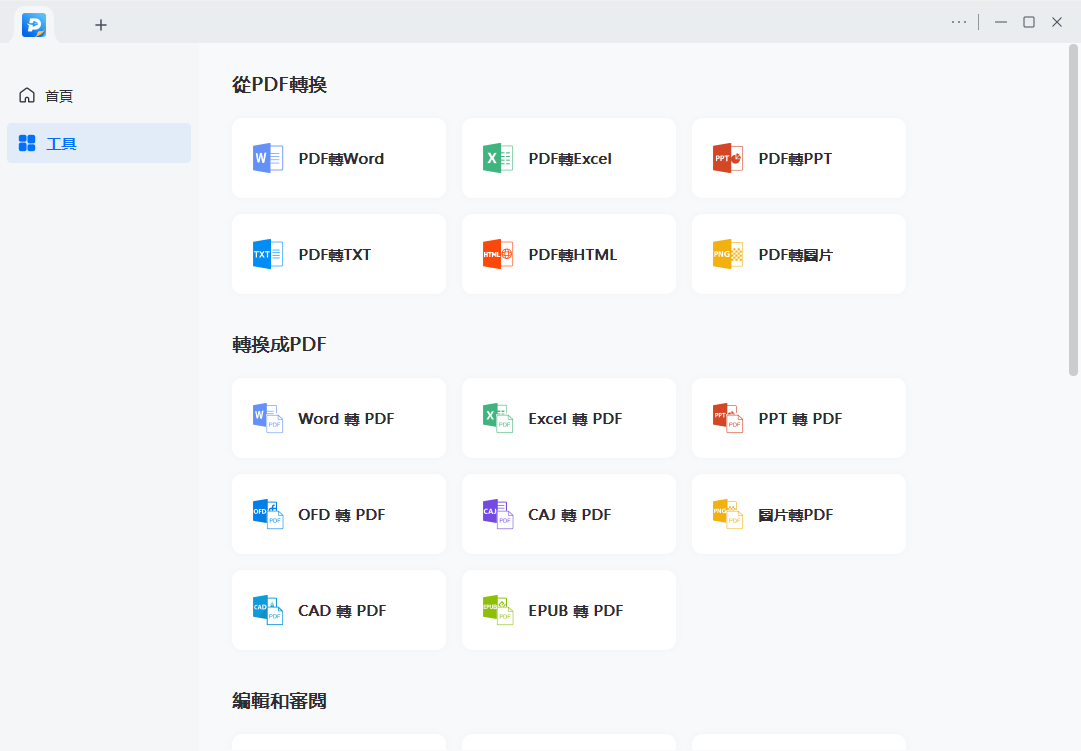The image size is (1081, 751).
Task: Click the PDF轉Word icon
Action: point(267,158)
